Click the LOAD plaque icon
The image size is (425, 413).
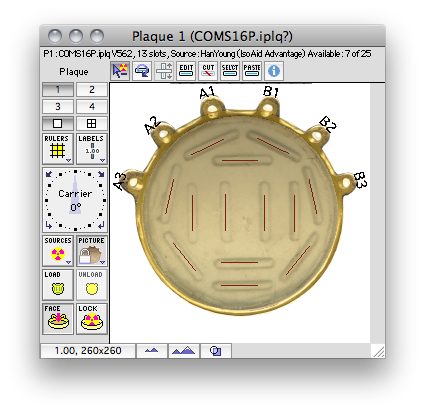tap(58, 285)
